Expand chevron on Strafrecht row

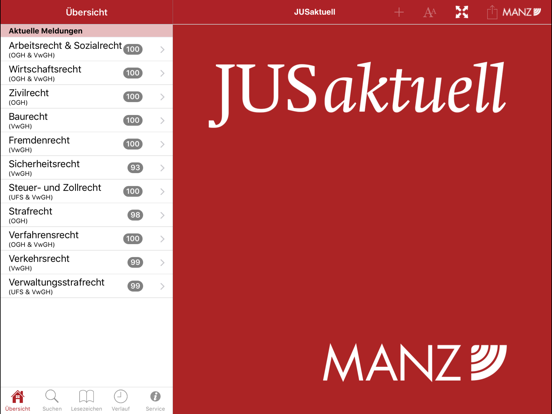point(162,215)
